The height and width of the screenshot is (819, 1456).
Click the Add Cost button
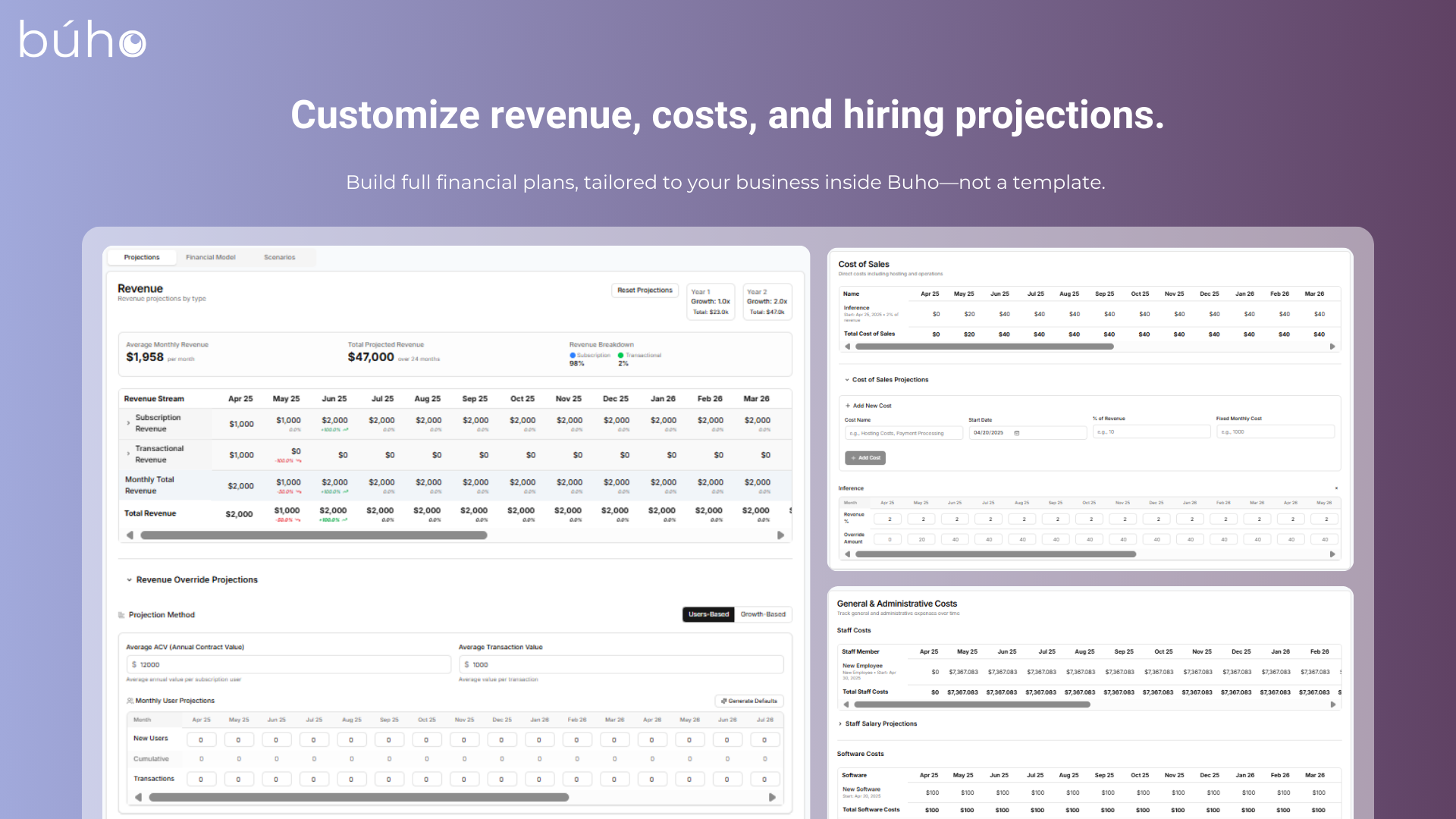click(x=864, y=458)
